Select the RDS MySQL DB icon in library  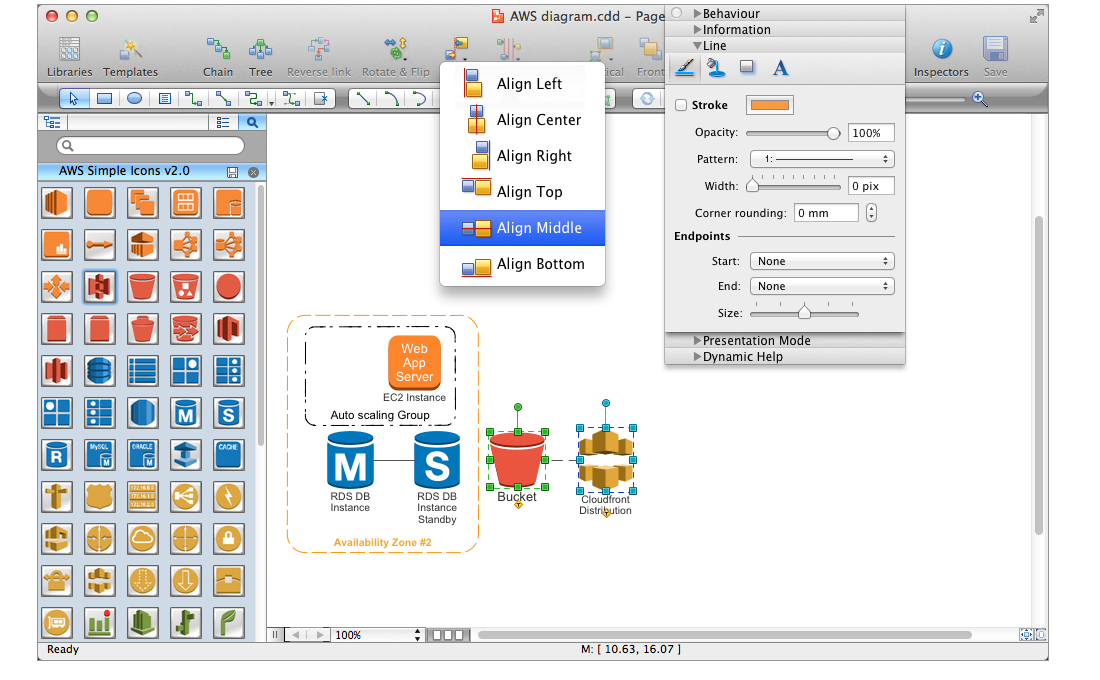point(99,455)
